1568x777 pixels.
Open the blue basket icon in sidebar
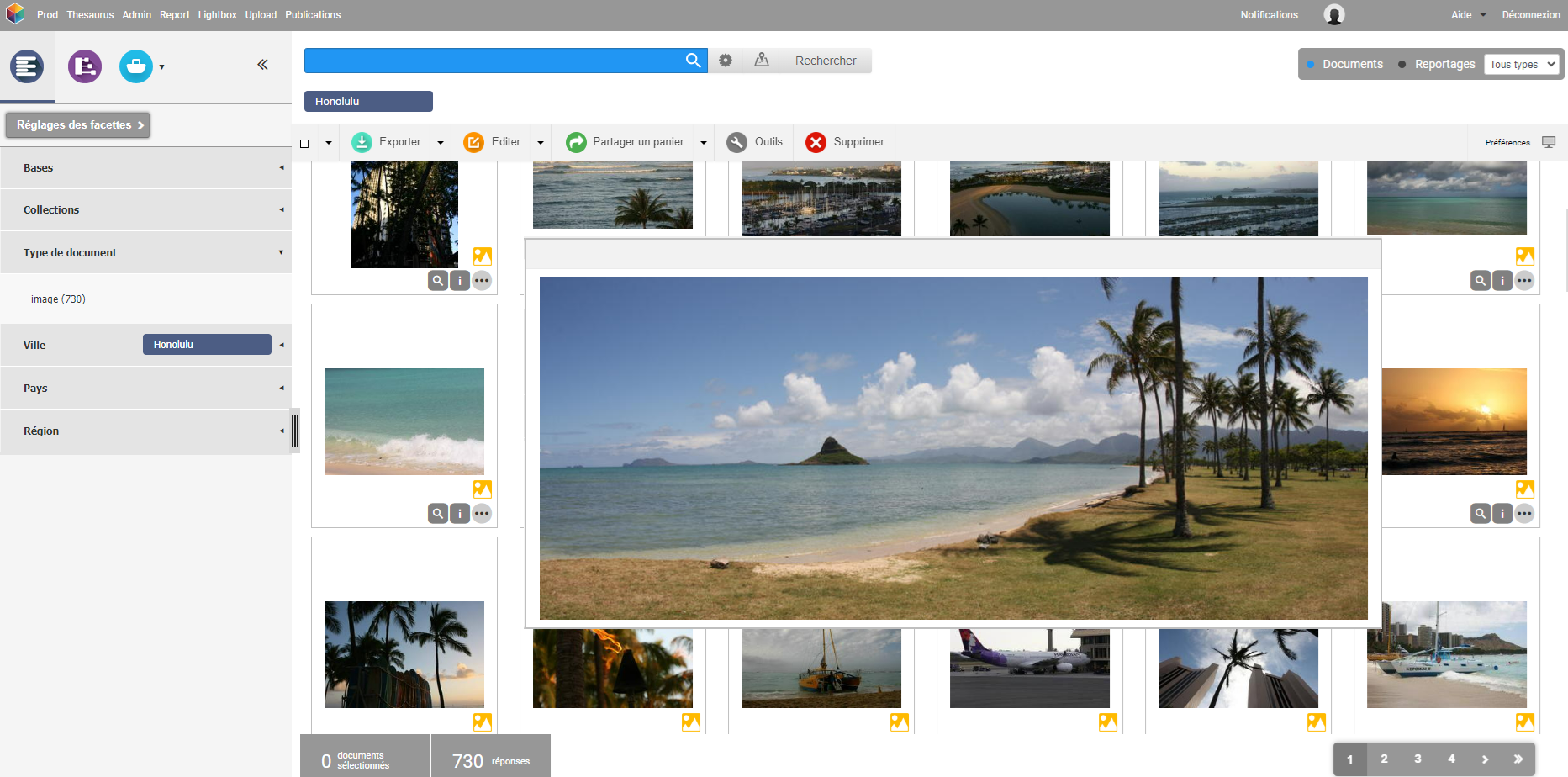(x=136, y=66)
